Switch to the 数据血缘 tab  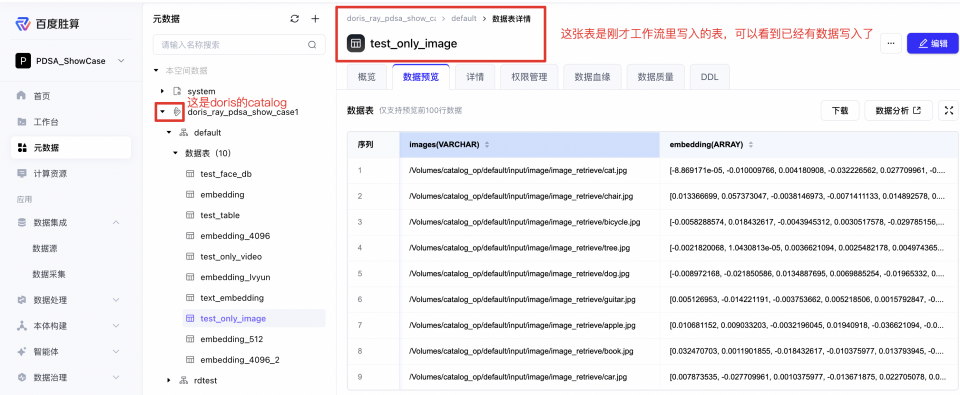(592, 77)
